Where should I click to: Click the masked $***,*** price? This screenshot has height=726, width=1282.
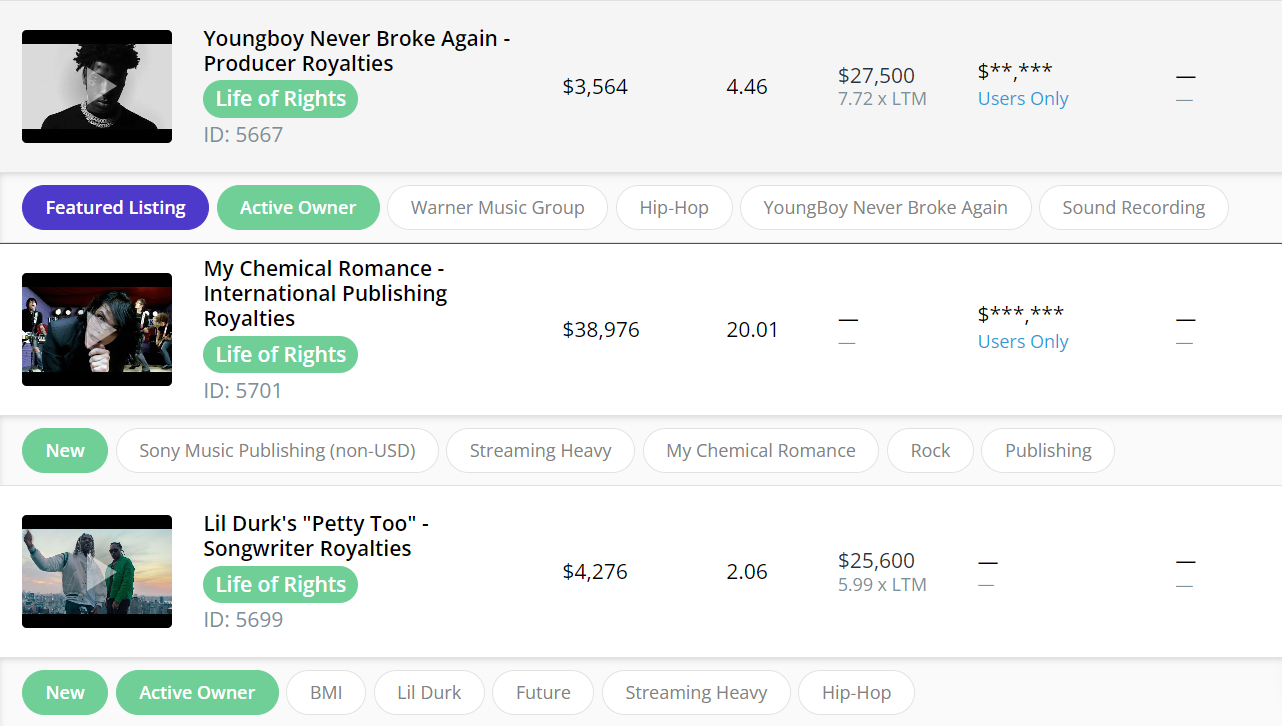click(x=1021, y=315)
